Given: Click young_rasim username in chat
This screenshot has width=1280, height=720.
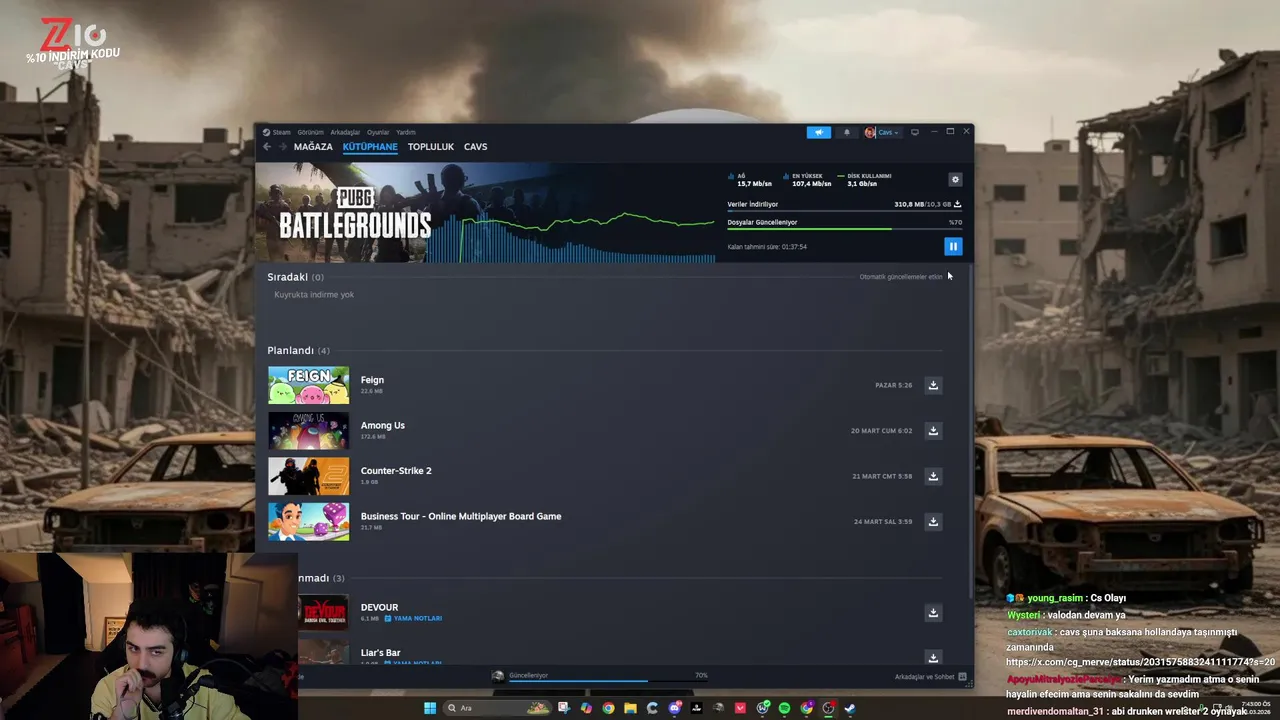Looking at the screenshot, I should click(x=1055, y=598).
